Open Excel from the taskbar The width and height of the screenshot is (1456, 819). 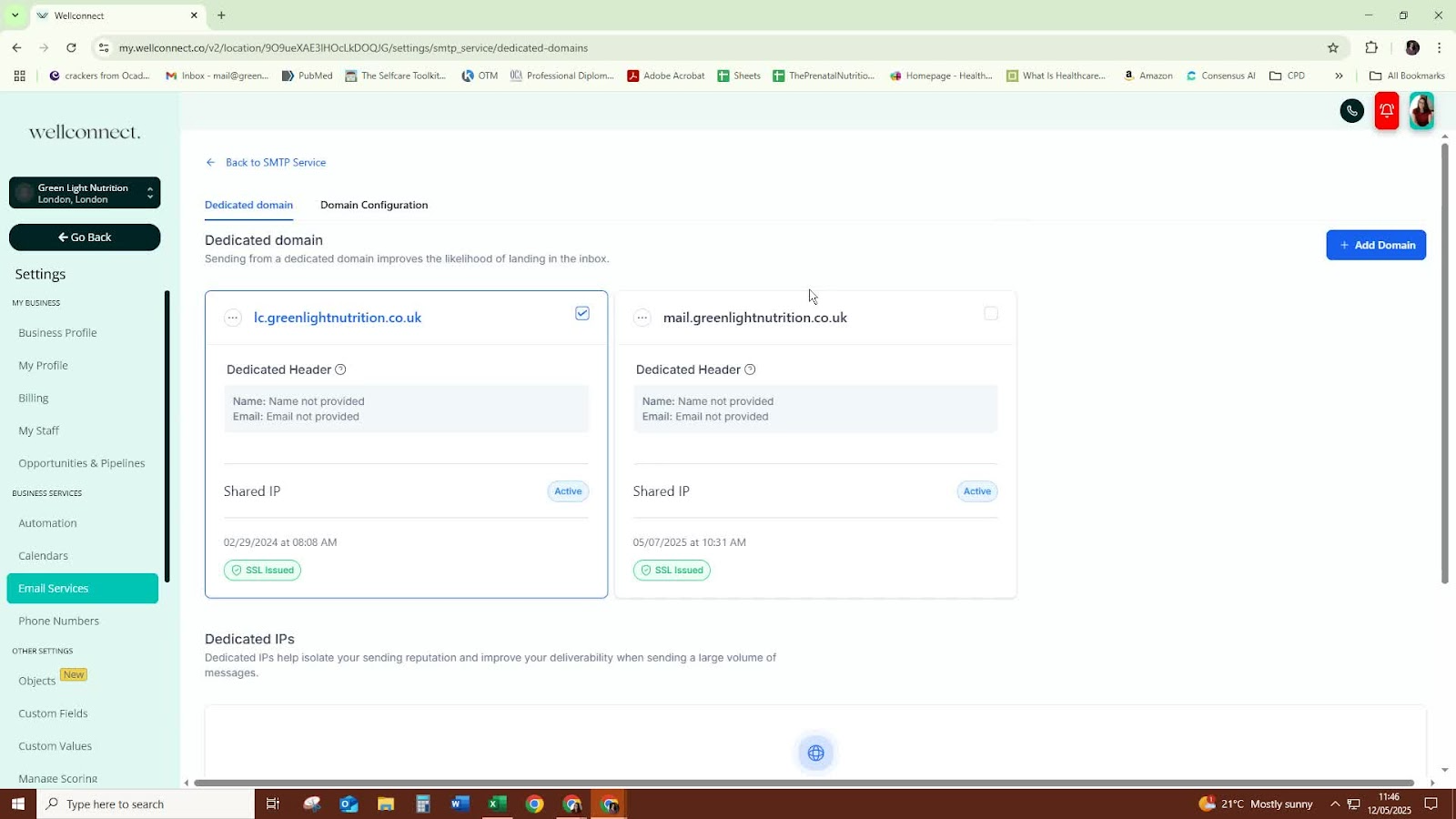point(497,804)
